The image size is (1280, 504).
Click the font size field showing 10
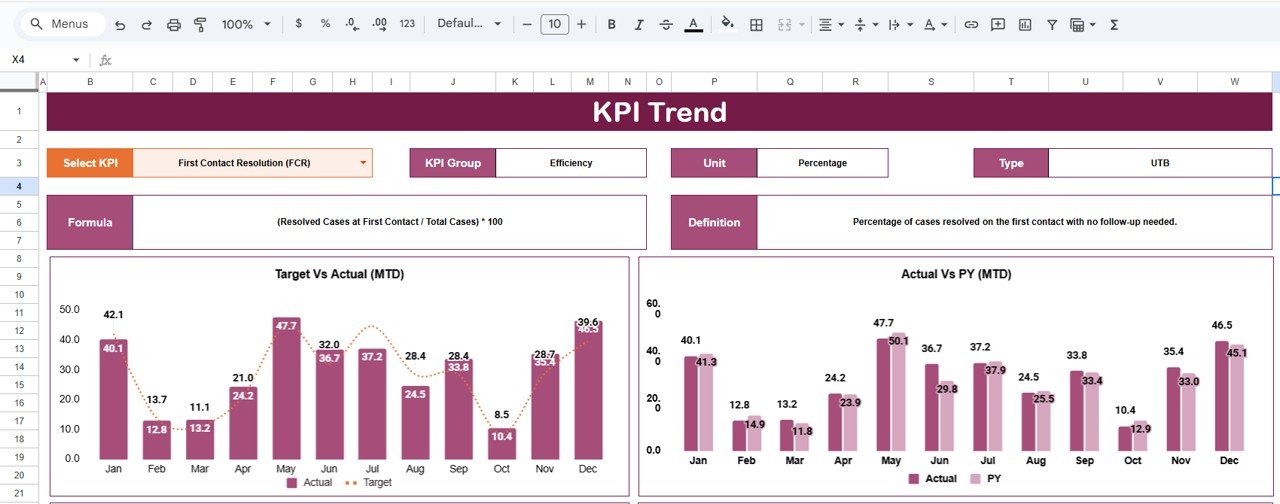tap(554, 24)
